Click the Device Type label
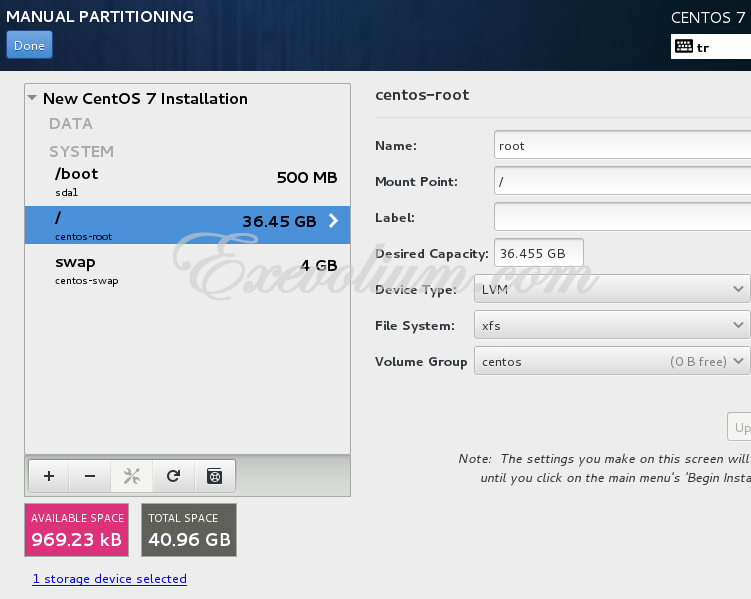 point(416,289)
